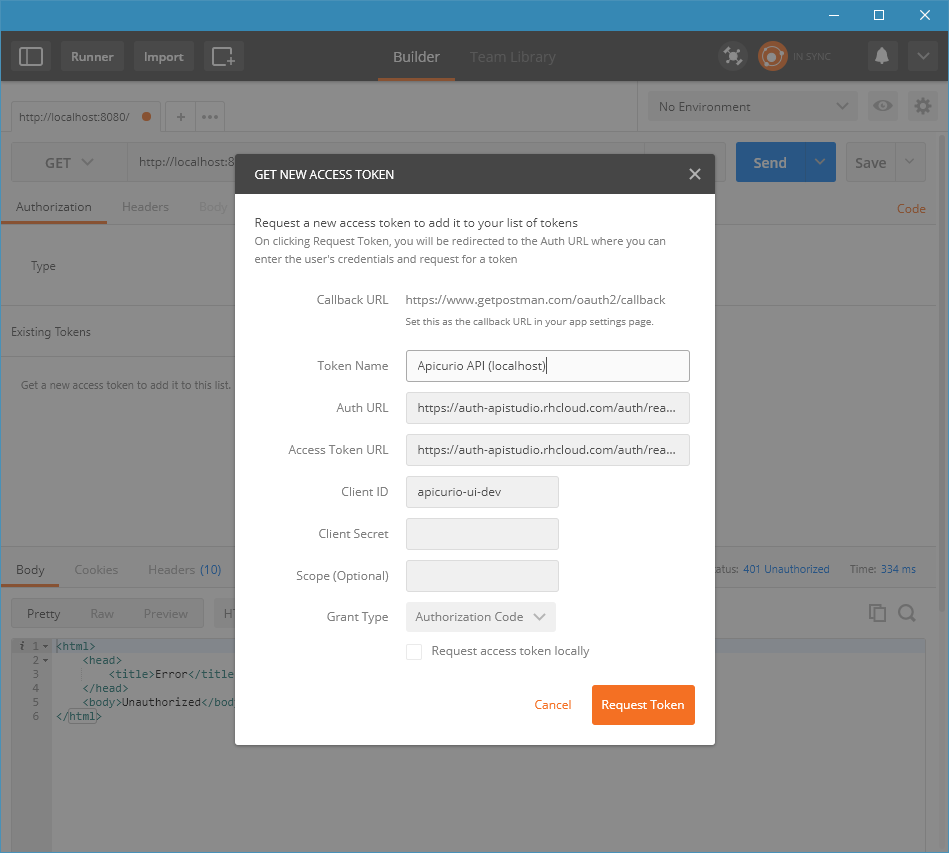This screenshot has width=949, height=853.
Task: Click the interceptor satellite icon
Action: pyautogui.click(x=733, y=57)
